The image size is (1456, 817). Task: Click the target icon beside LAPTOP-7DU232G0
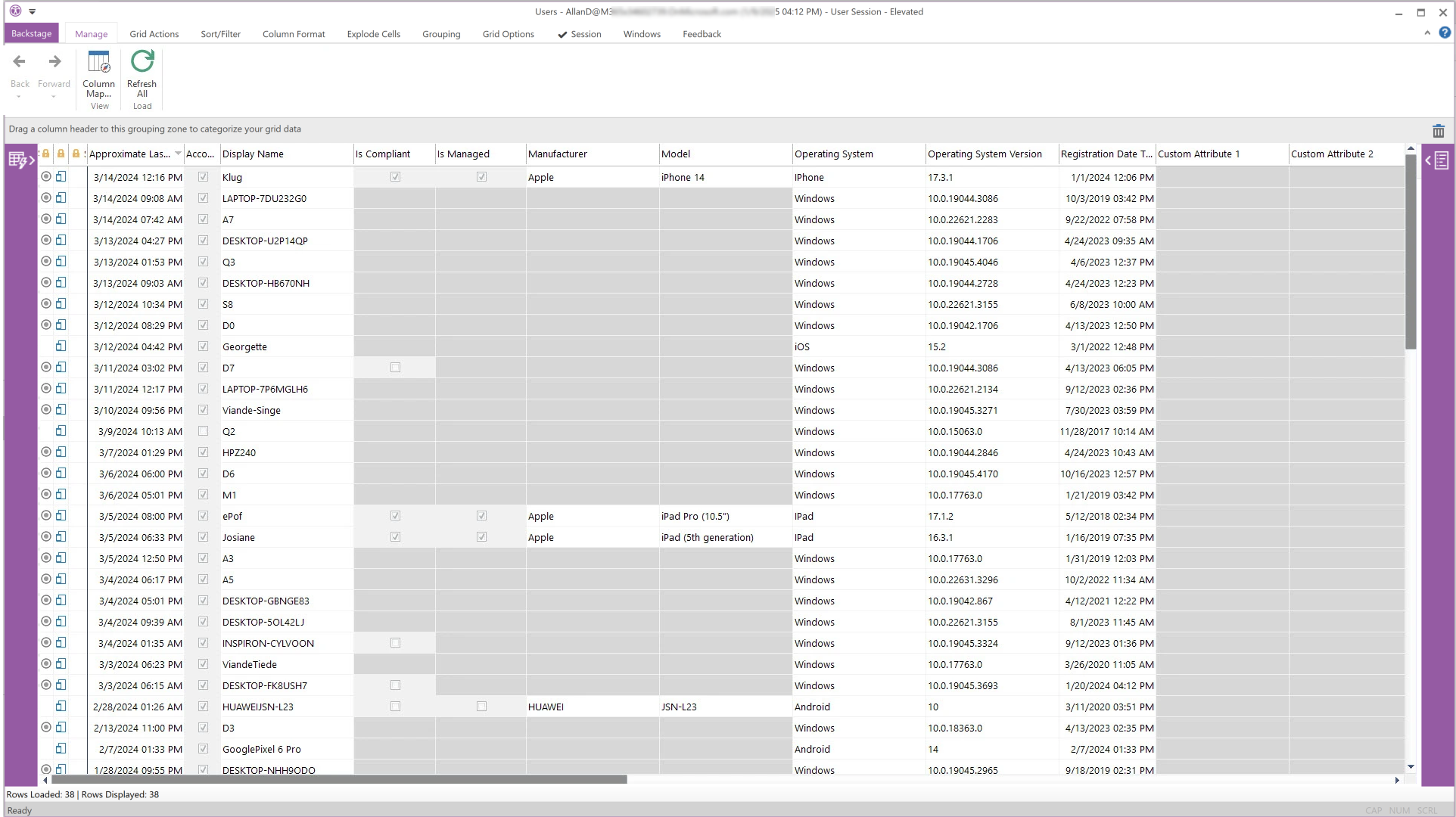(x=46, y=198)
